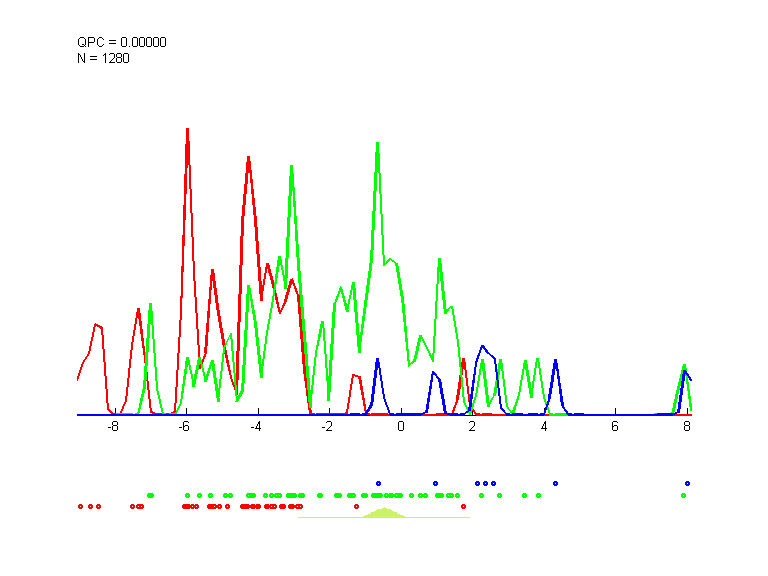Click the blue peak just above 4

pos(556,360)
